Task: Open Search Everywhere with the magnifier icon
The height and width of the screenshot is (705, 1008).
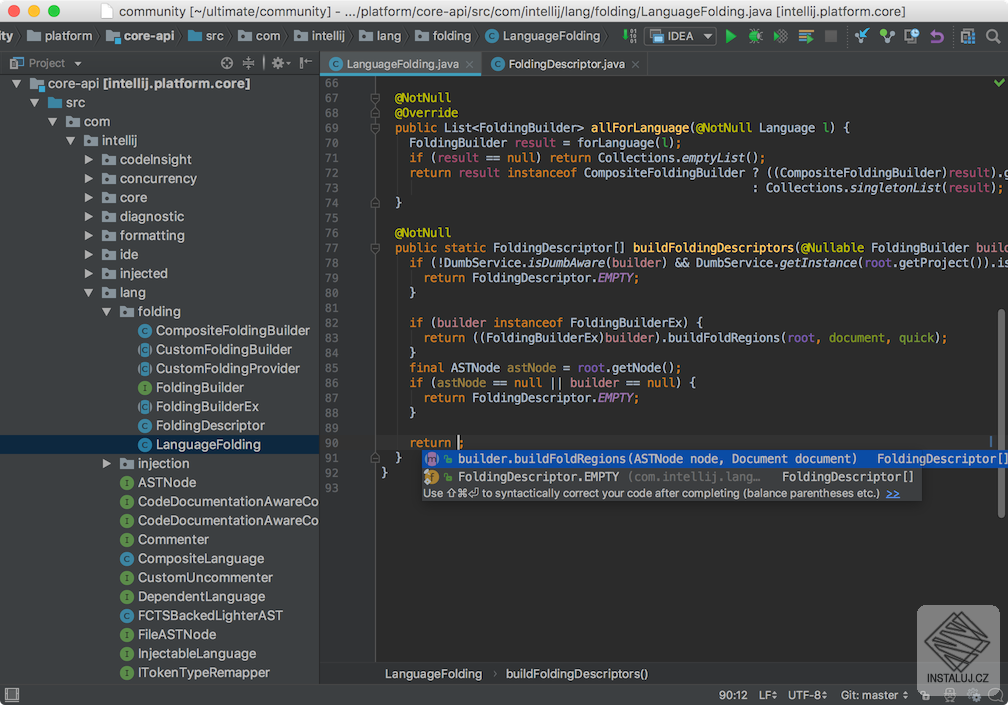Action: [992, 37]
